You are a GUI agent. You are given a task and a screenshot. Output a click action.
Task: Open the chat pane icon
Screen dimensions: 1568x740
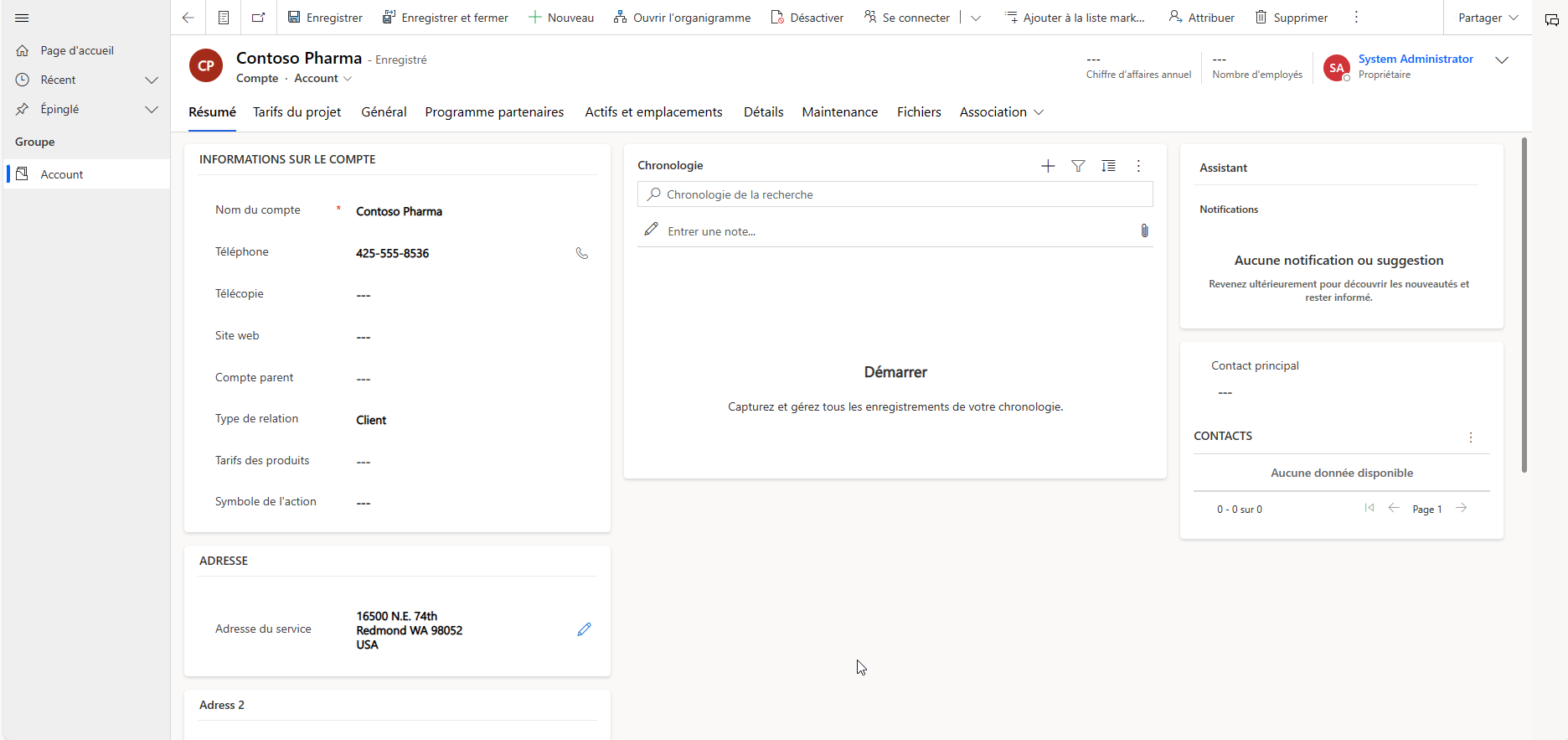click(1551, 19)
